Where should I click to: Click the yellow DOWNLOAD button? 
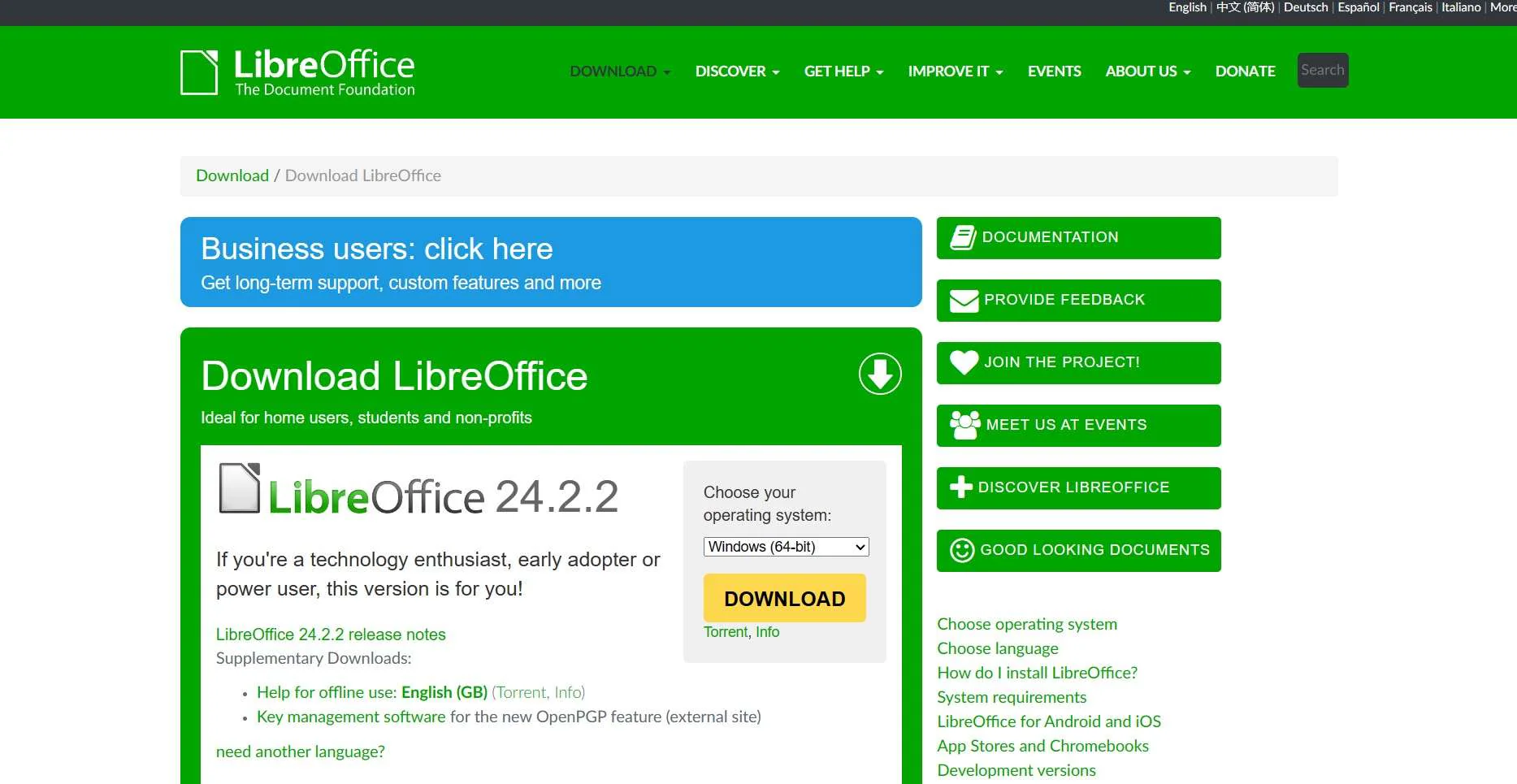coord(784,598)
